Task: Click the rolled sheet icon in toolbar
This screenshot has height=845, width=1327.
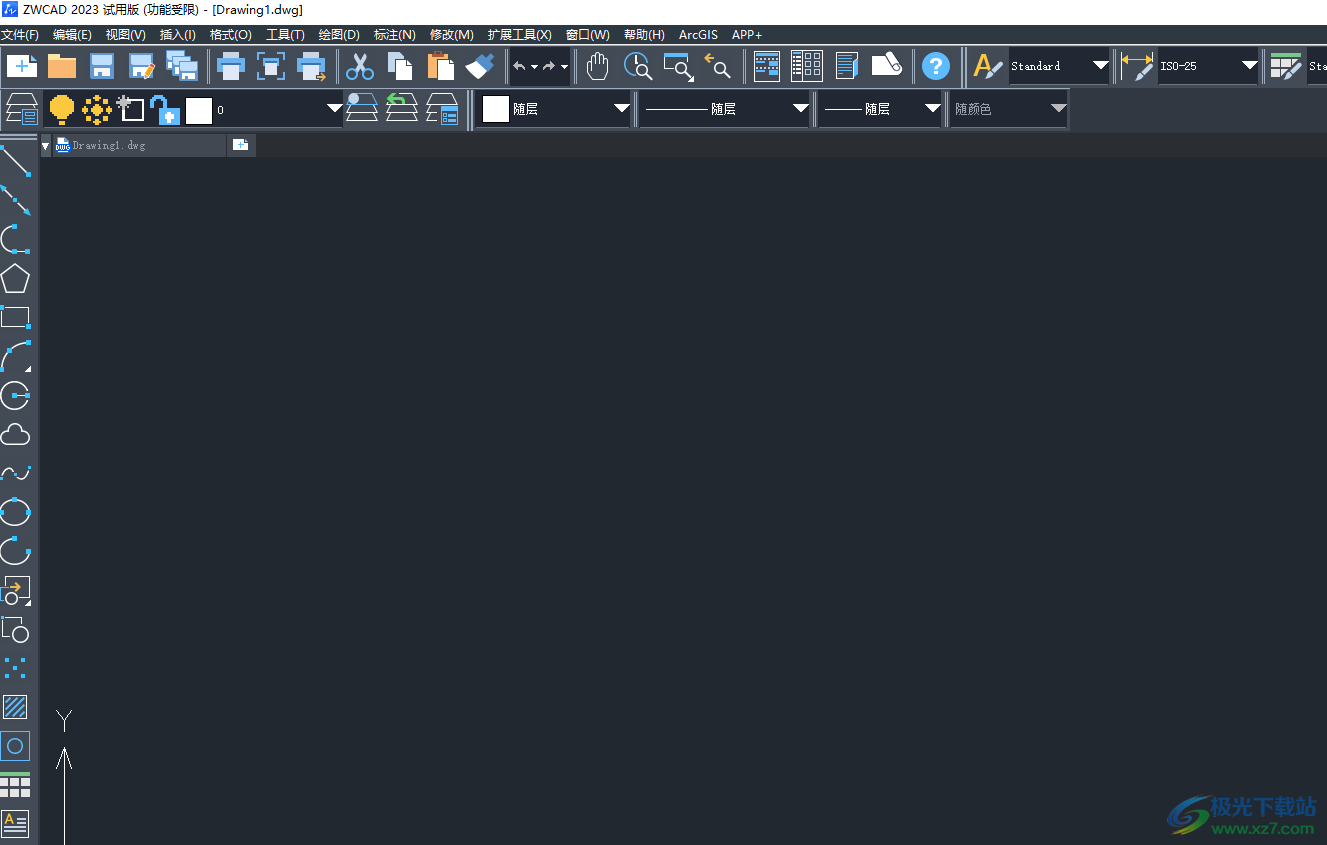Action: 887,65
